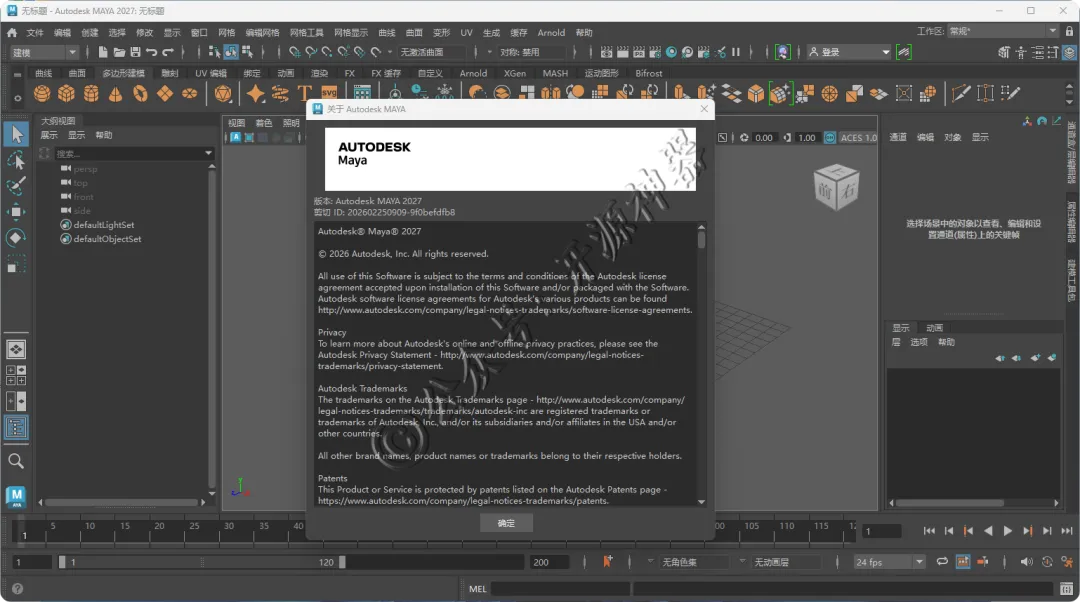Click the Home icon in menu bar
1080x602 pixels.
click(x=12, y=32)
